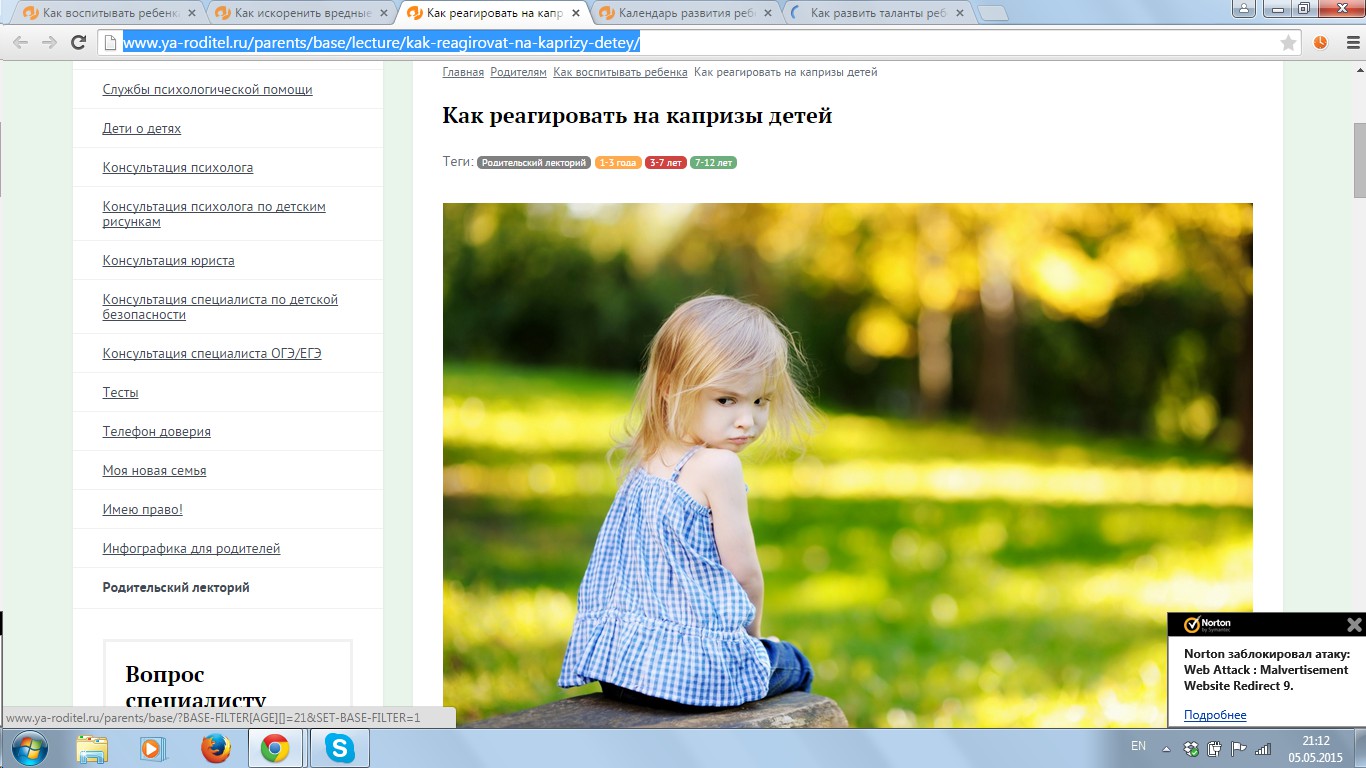Switch the EN language indicator

pos(1138,746)
